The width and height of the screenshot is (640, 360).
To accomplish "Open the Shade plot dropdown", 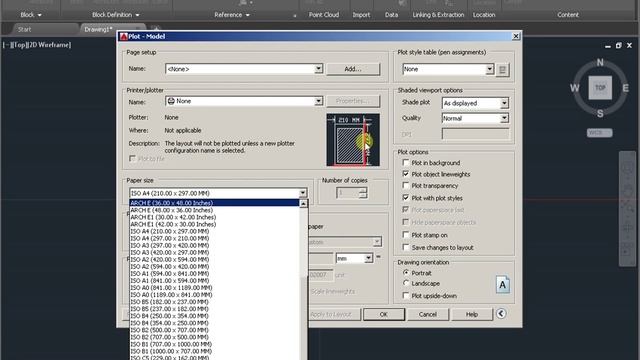I will [x=504, y=103].
